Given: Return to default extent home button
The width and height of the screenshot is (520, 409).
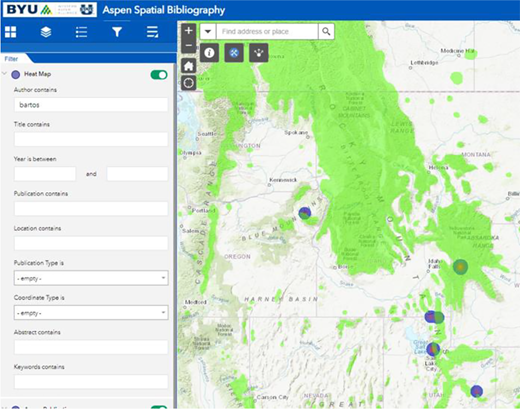Looking at the screenshot, I should click(189, 66).
